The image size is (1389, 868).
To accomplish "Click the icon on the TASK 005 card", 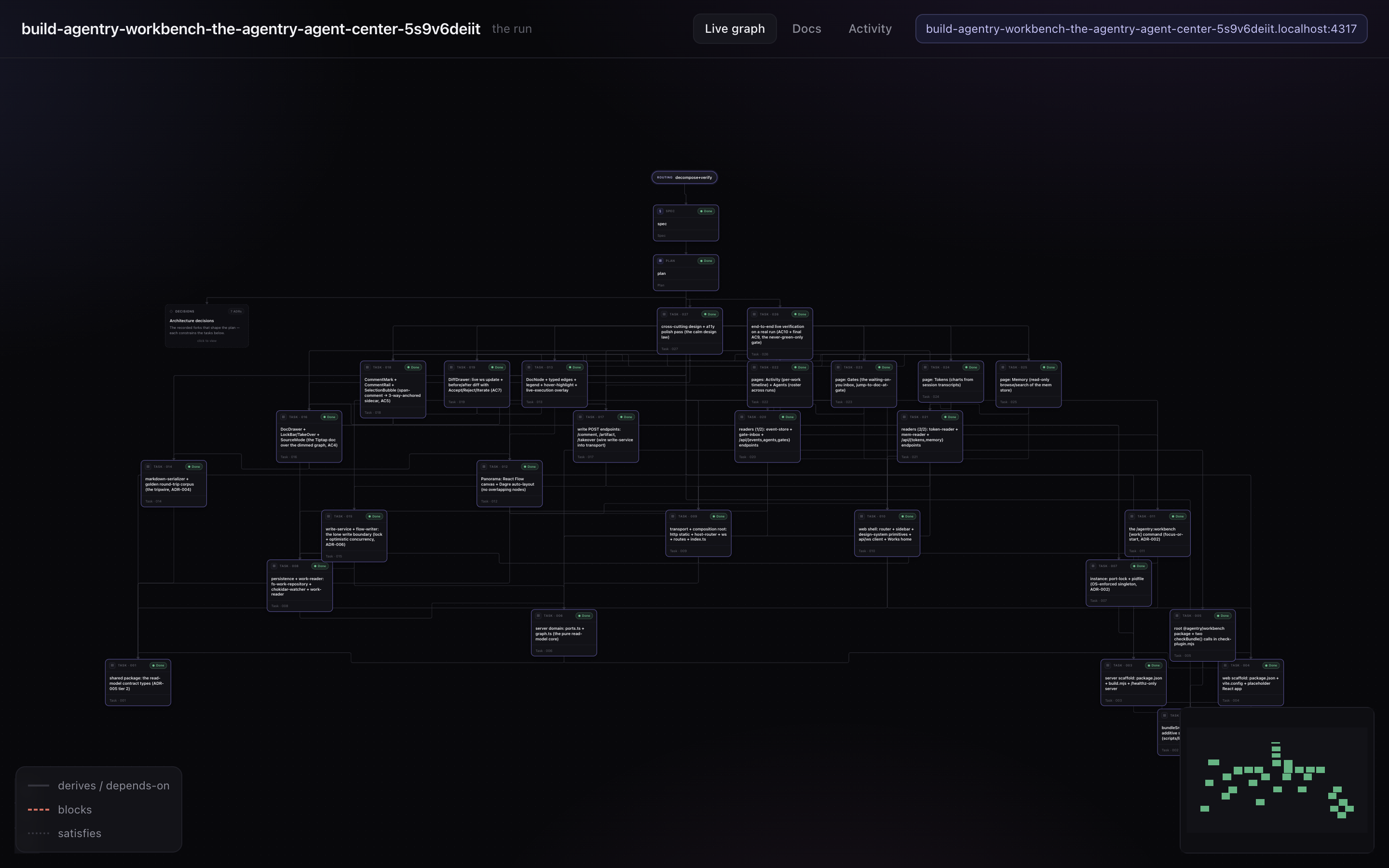I will coord(1177,615).
